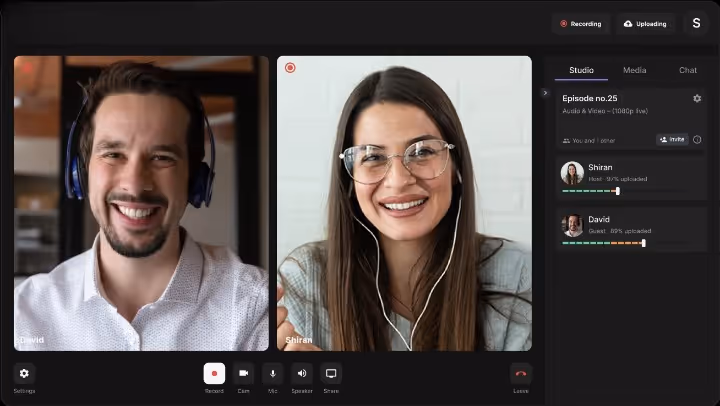Click Shiran's upload progress bar

pyautogui.click(x=625, y=191)
